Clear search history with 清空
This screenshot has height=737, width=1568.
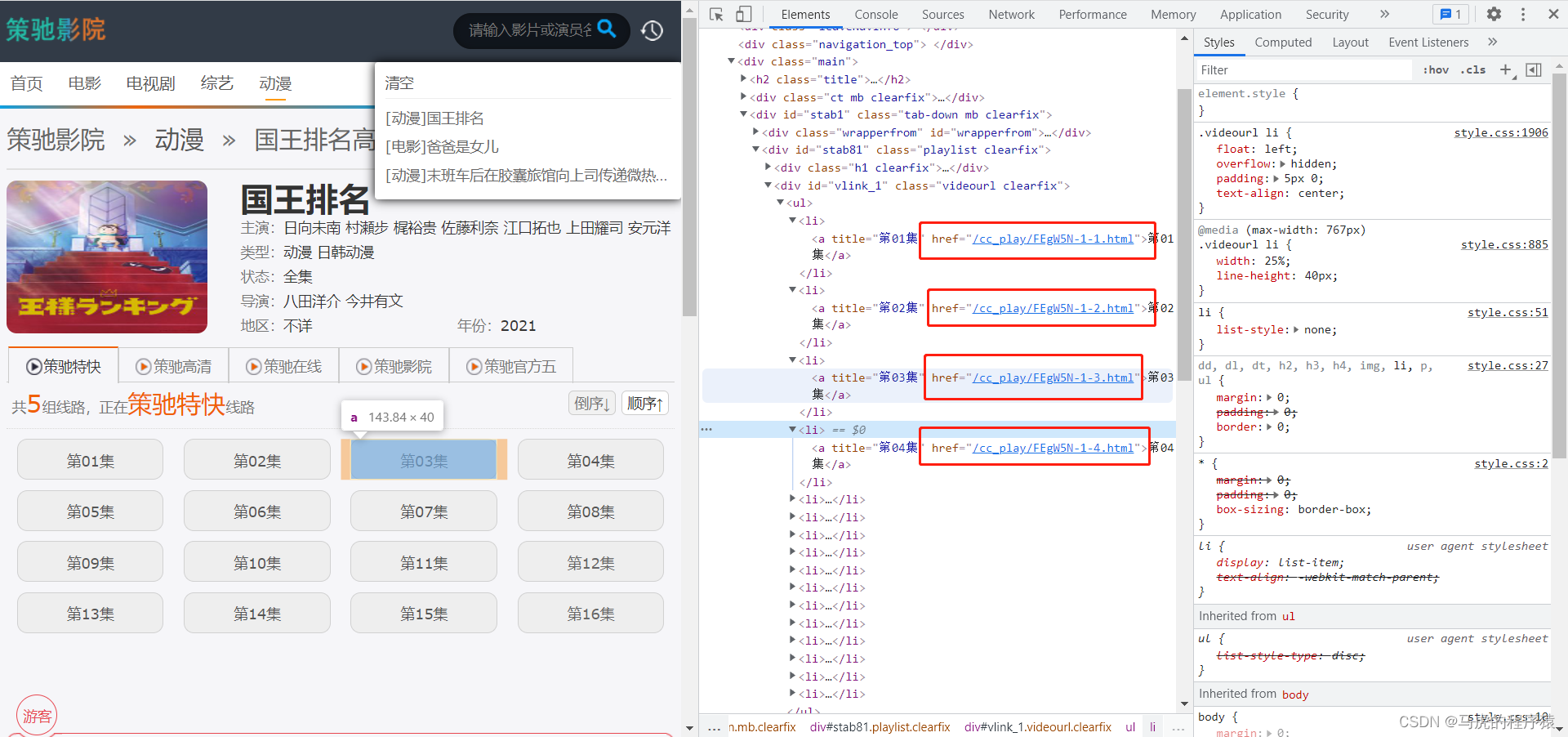coord(399,83)
